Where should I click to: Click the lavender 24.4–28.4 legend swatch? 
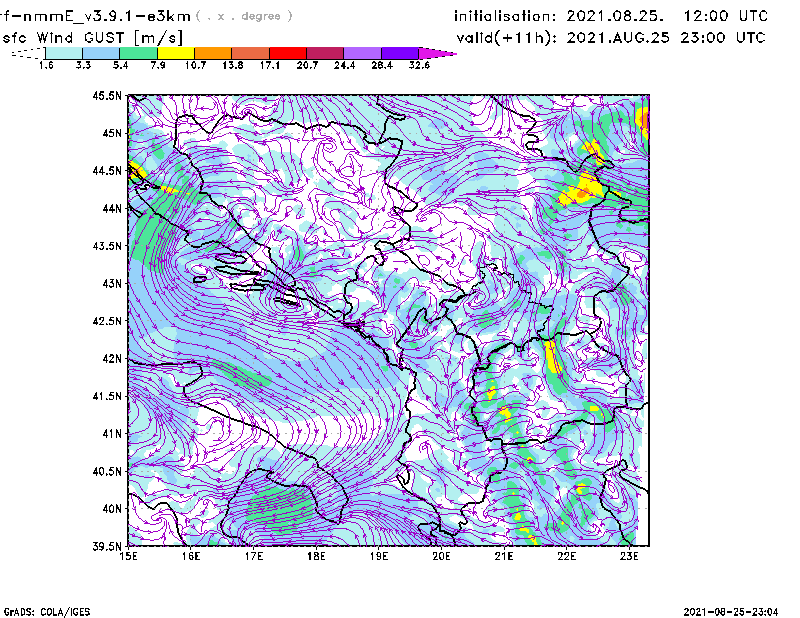coord(362,53)
